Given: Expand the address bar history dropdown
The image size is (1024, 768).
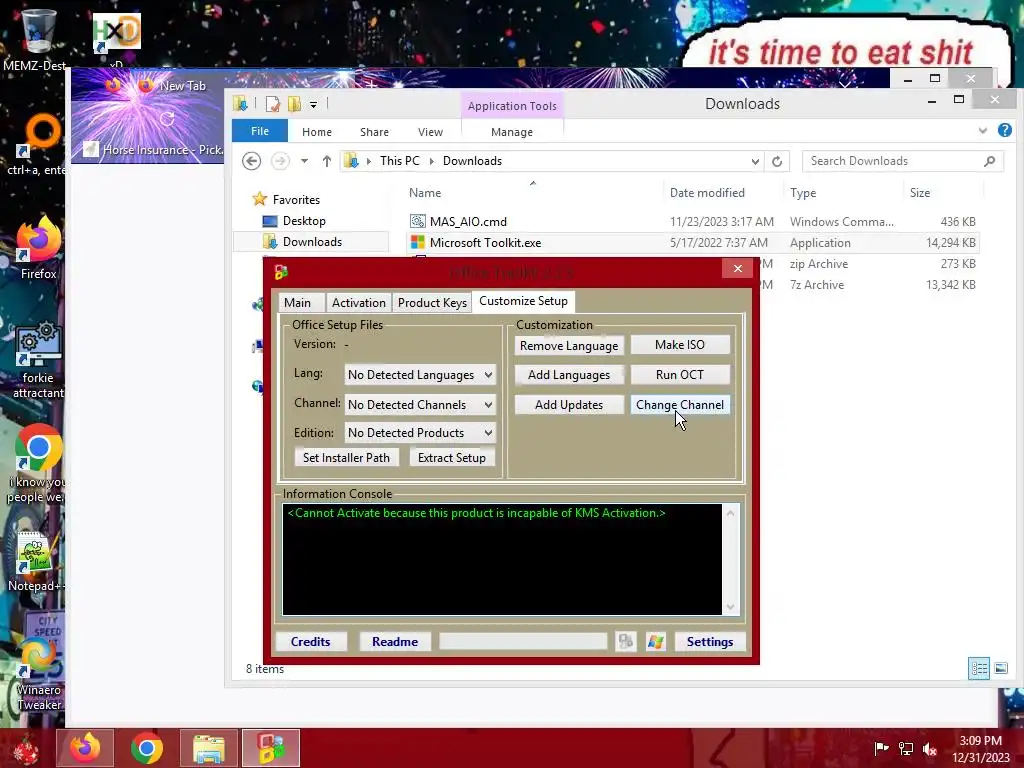Looking at the screenshot, I should pos(755,161).
